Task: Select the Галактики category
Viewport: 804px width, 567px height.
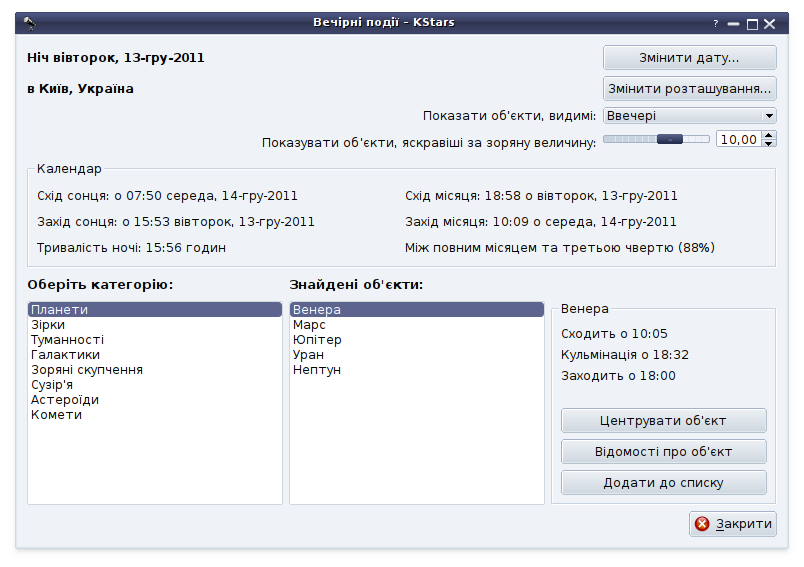Action: pos(65,355)
